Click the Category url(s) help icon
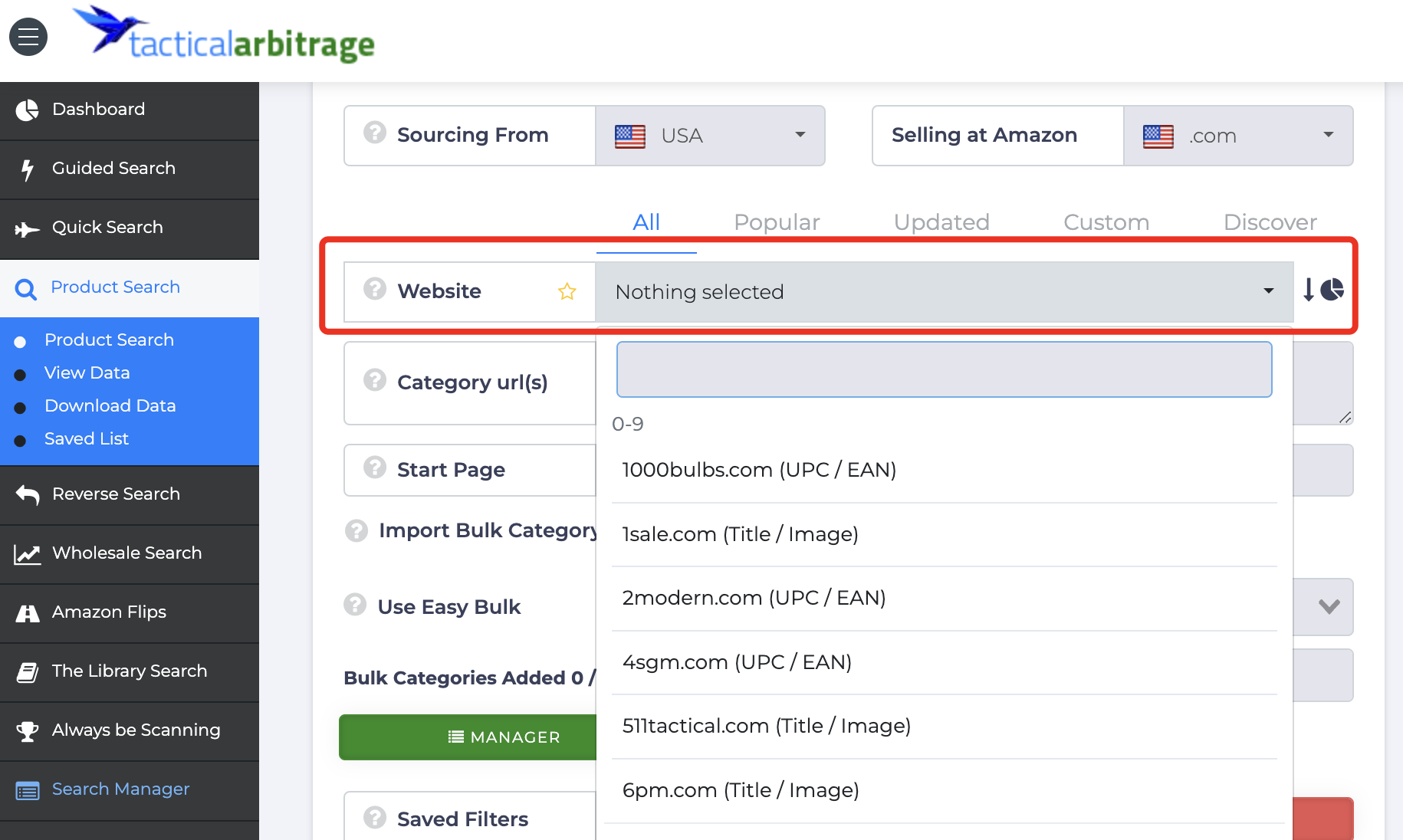 375,380
